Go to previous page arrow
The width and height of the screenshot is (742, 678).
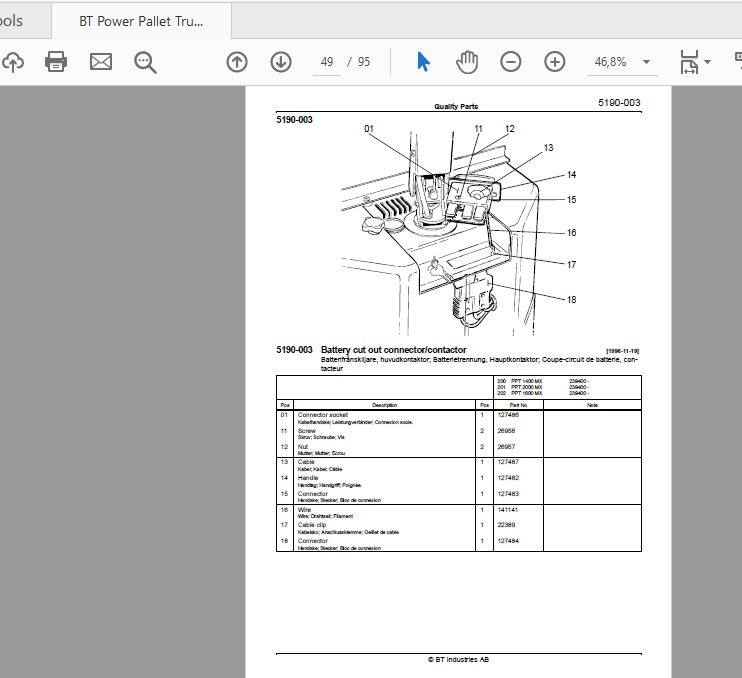[x=237, y=62]
